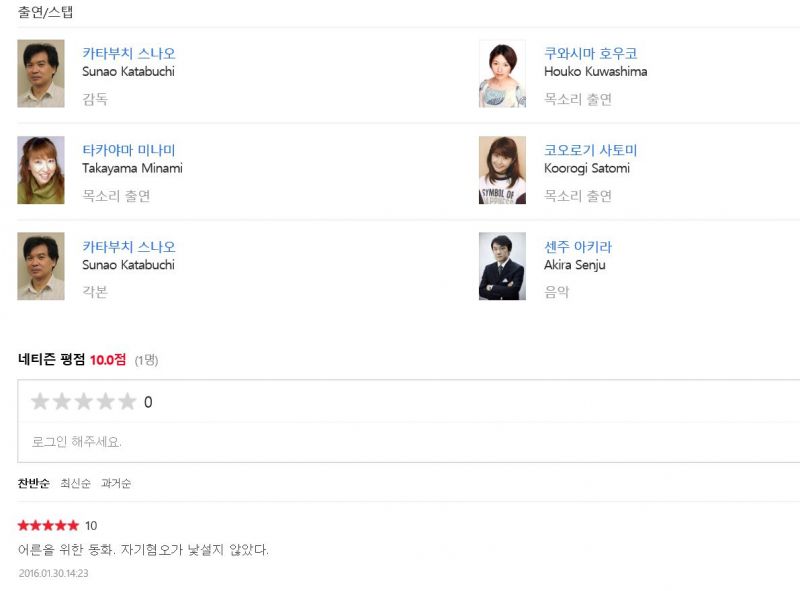Click the red five-star review rating

tap(48, 525)
